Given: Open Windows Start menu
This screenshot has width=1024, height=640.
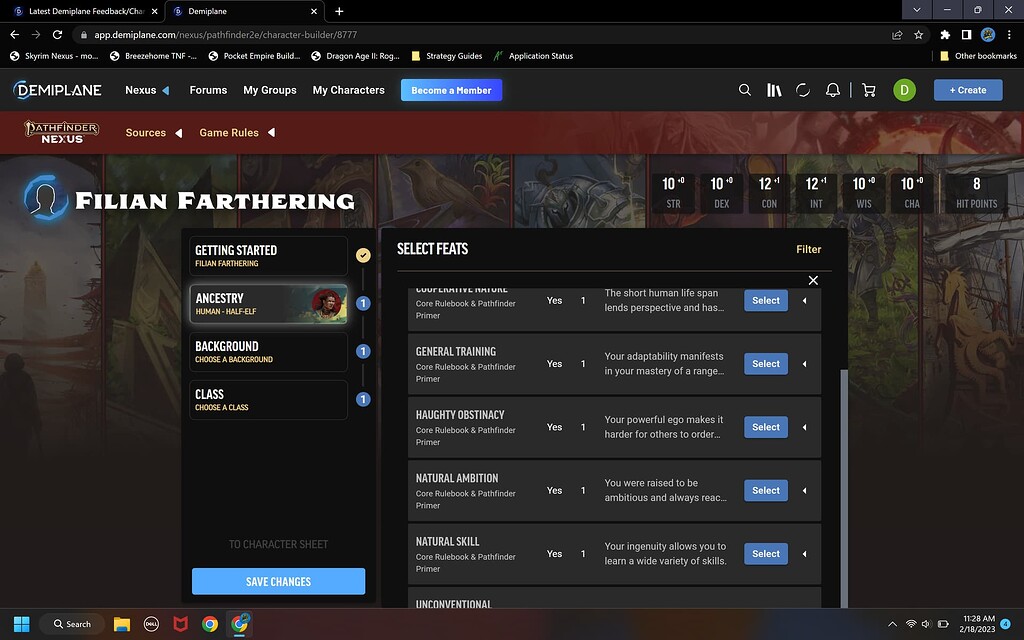Looking at the screenshot, I should tap(22, 624).
